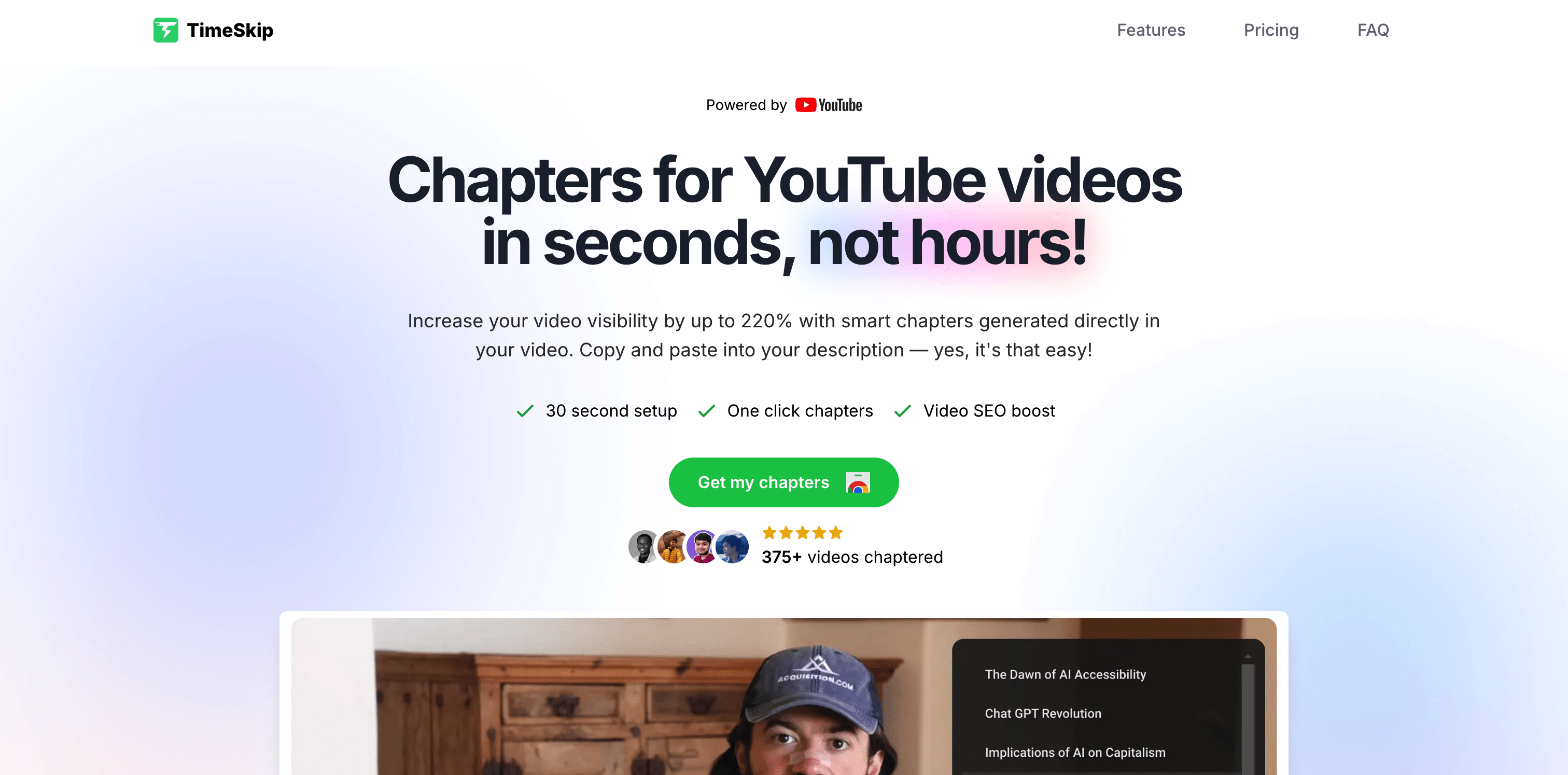This screenshot has width=1568, height=775.
Task: Click the YouTube logo beside Powered by
Action: click(829, 105)
